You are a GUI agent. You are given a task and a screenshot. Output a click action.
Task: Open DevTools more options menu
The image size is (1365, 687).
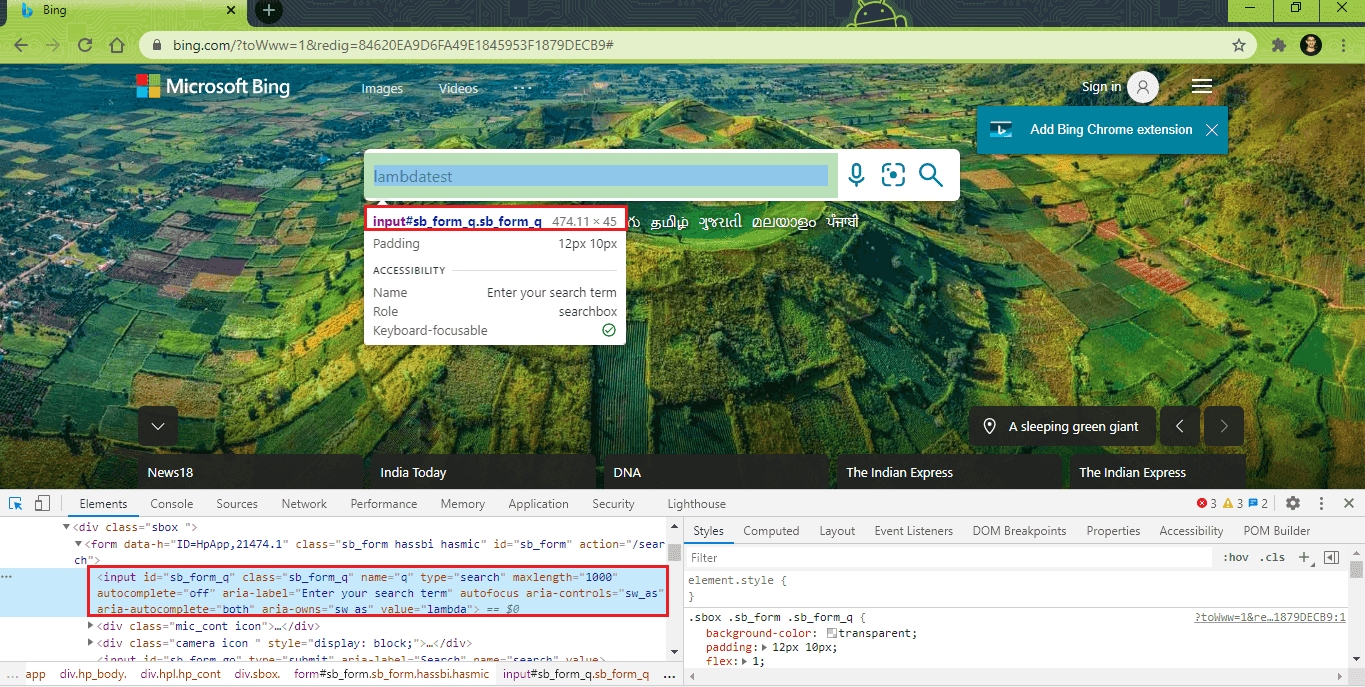[1321, 503]
